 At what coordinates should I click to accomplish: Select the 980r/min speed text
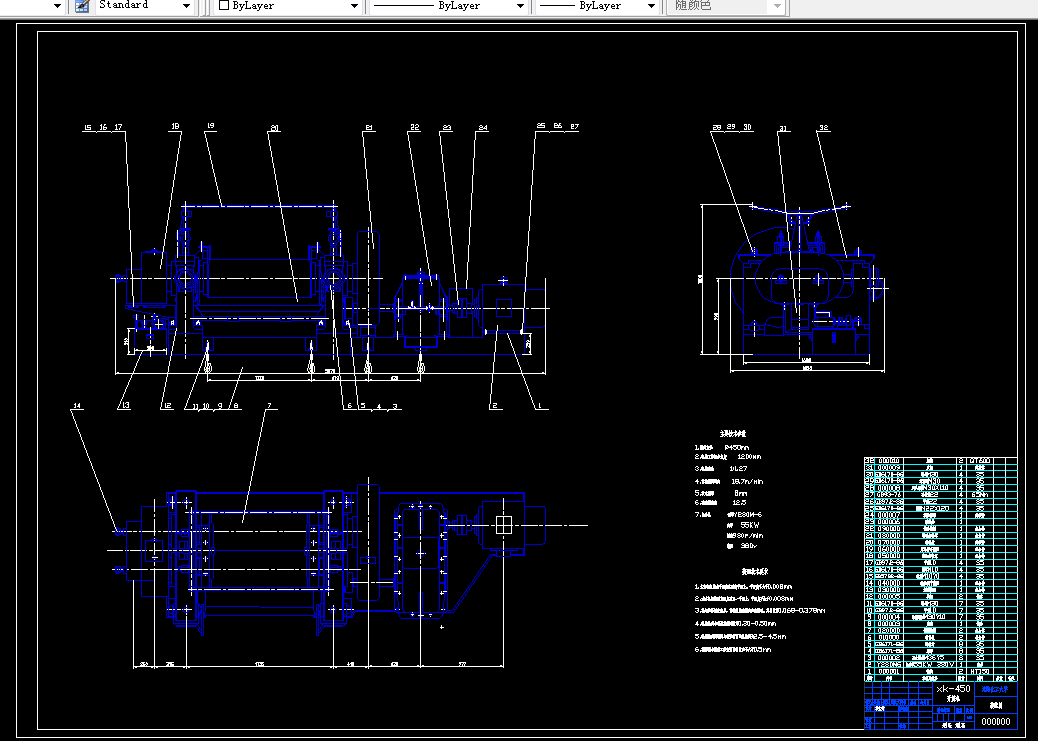pos(748,536)
